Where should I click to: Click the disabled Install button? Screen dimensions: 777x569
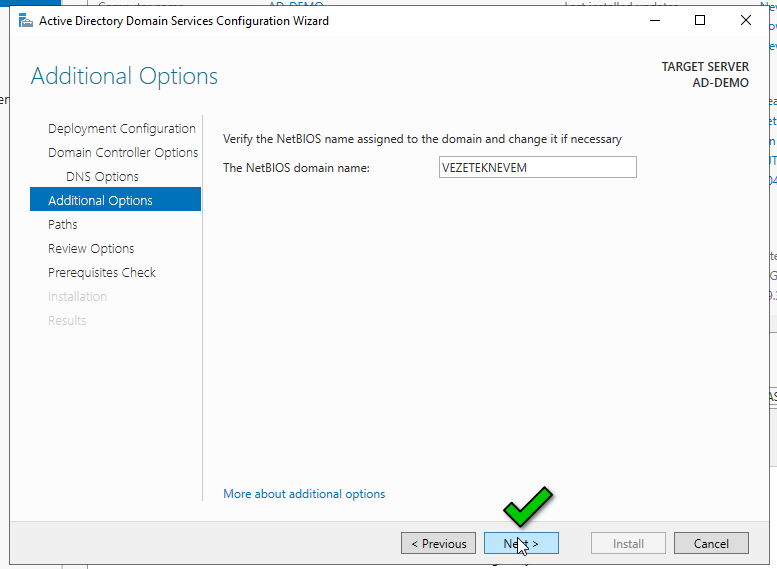point(628,544)
